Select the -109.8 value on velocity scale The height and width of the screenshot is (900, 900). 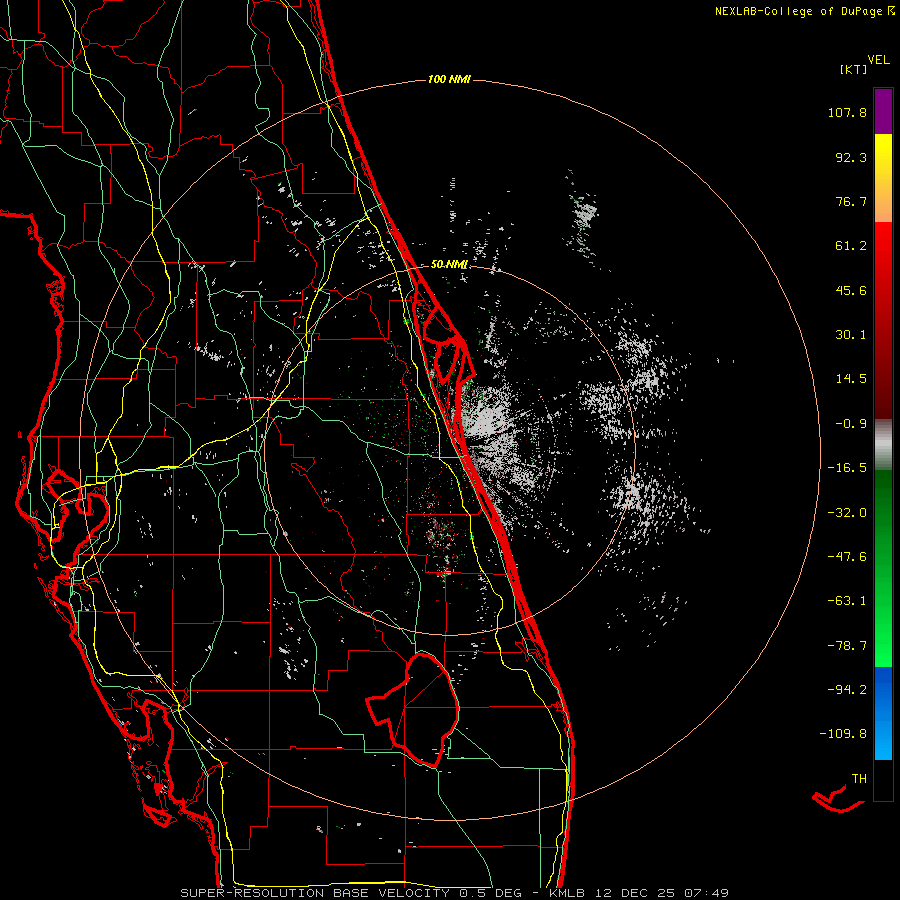point(843,734)
